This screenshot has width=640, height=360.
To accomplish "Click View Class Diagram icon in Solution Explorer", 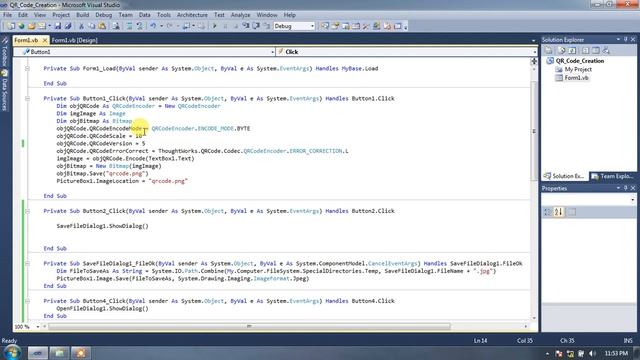I will [x=606, y=50].
